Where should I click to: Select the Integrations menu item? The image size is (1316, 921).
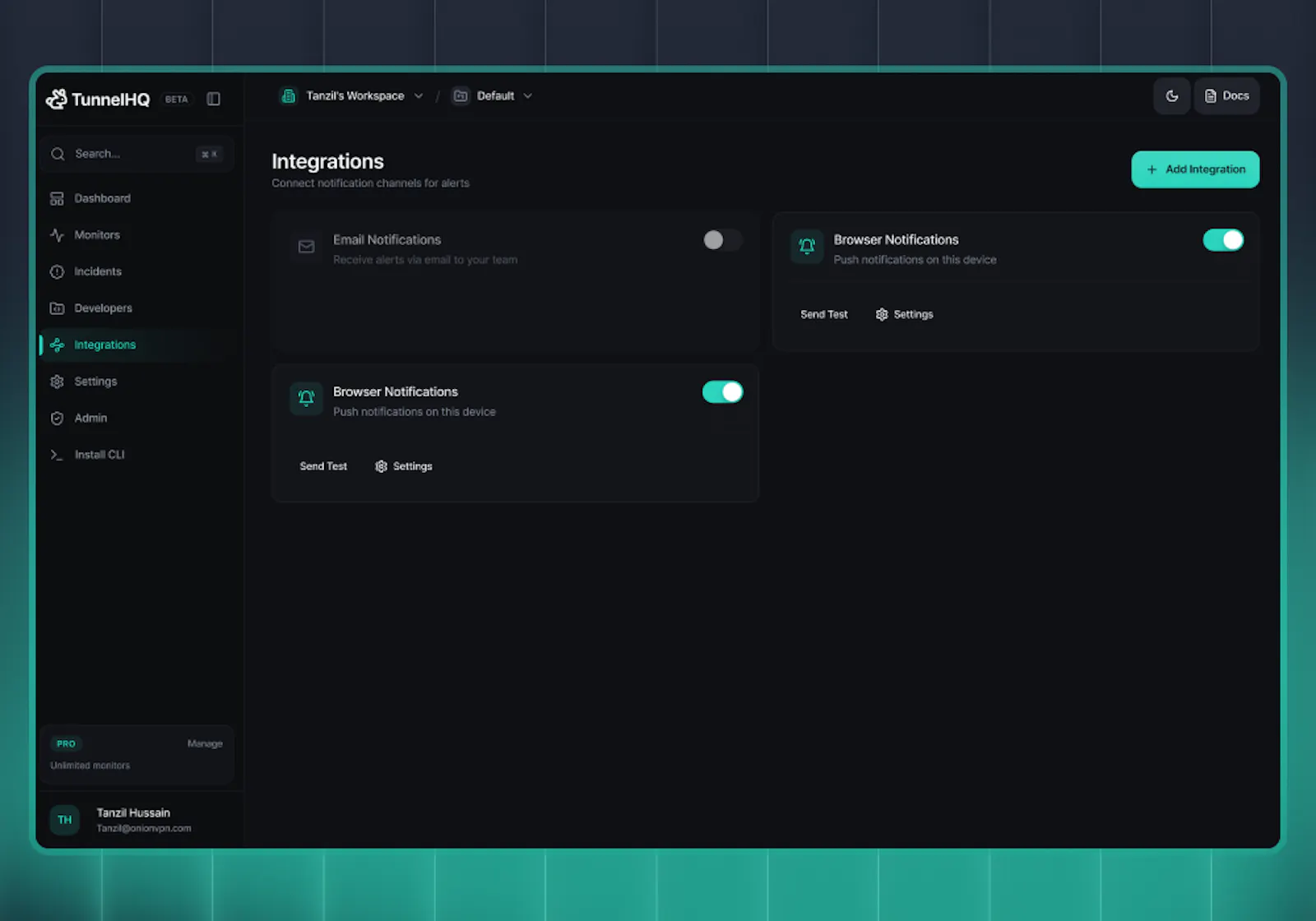pyautogui.click(x=137, y=345)
